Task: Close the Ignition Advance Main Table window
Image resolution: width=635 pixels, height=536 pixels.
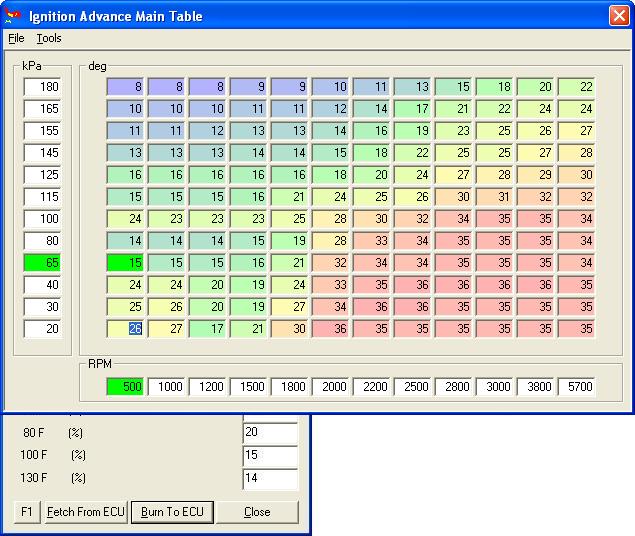Action: point(619,16)
